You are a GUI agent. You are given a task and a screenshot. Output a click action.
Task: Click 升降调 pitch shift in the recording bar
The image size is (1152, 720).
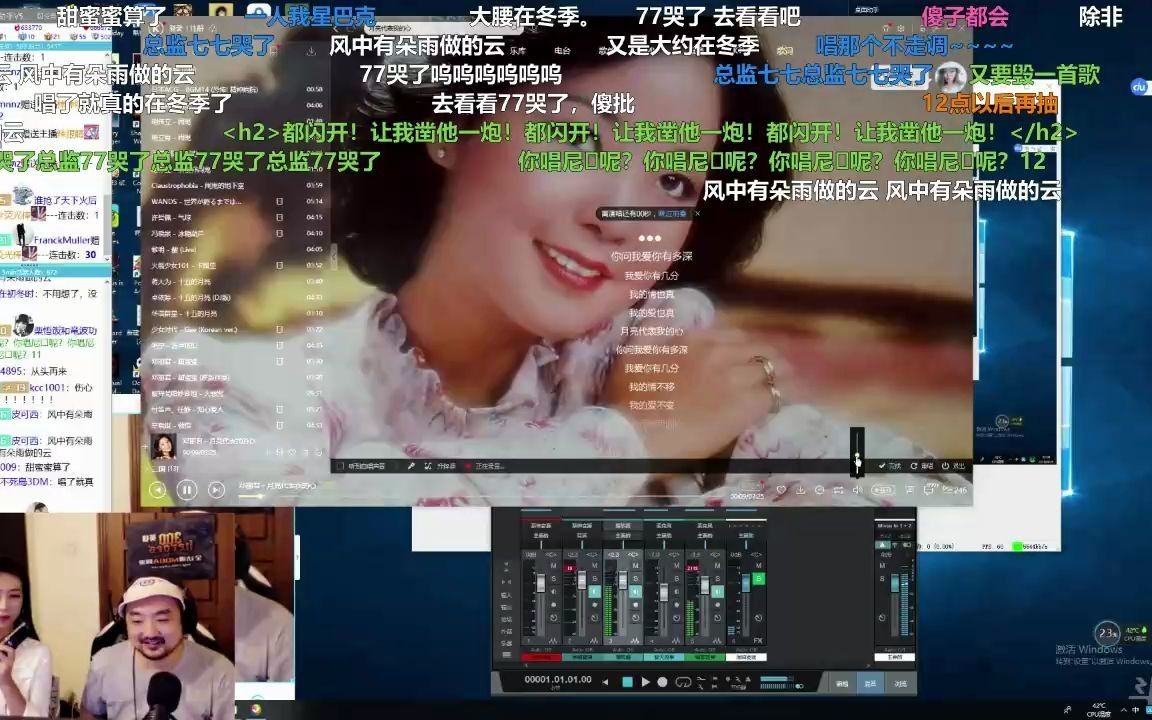pyautogui.click(x=441, y=466)
